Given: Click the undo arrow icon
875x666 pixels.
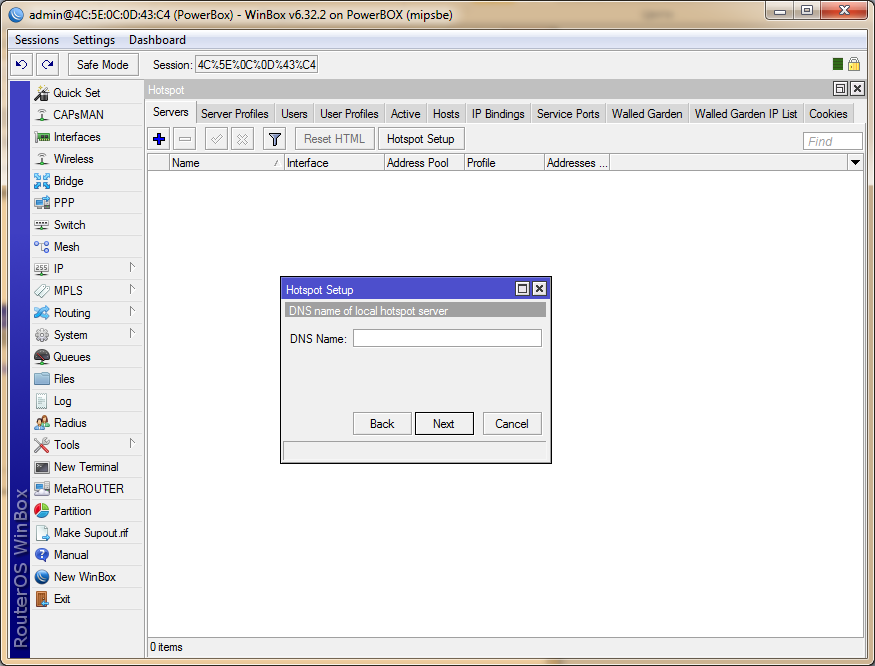Looking at the screenshot, I should click(x=21, y=65).
